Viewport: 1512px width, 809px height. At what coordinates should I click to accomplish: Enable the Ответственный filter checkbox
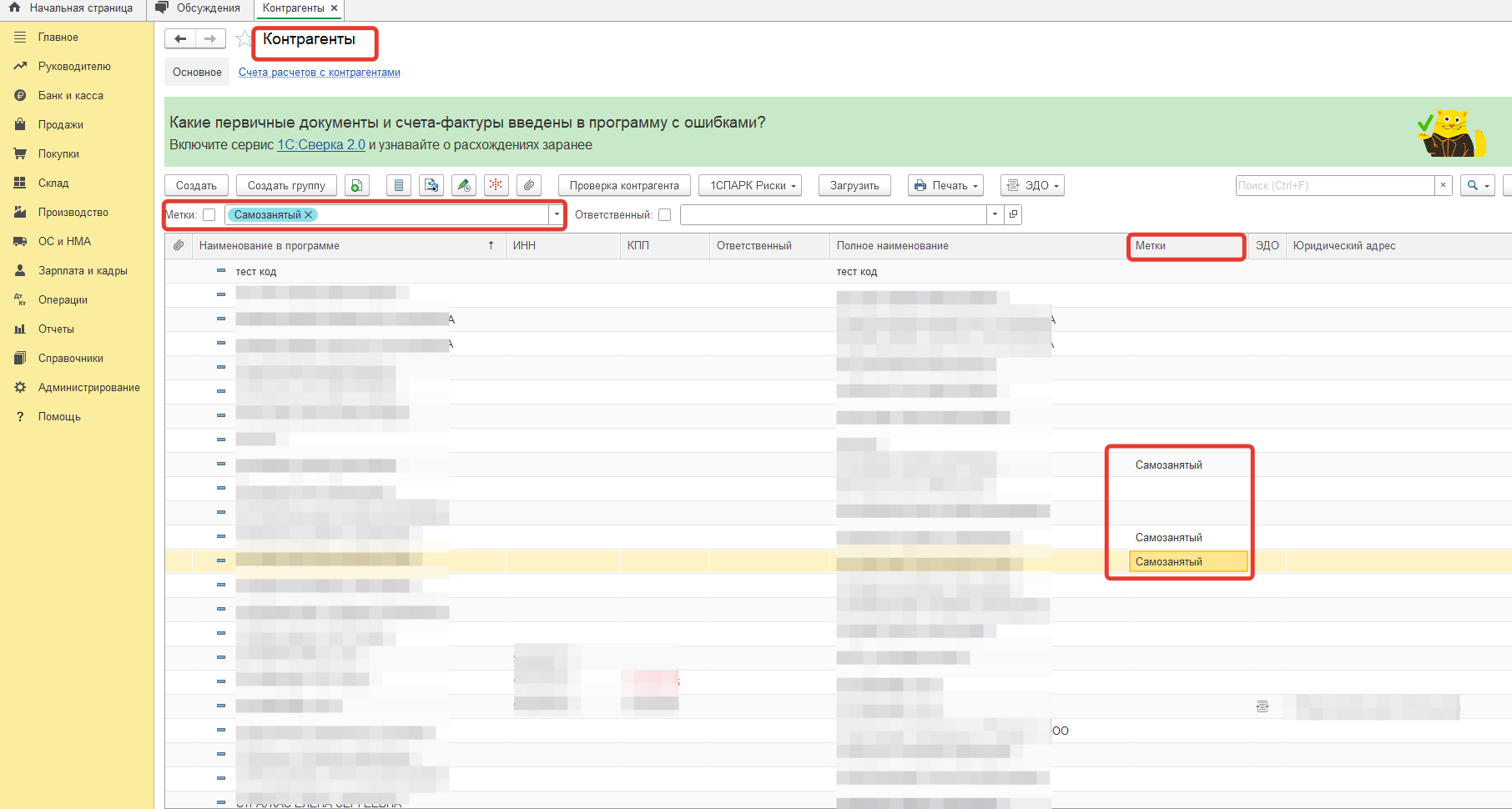pos(665,215)
